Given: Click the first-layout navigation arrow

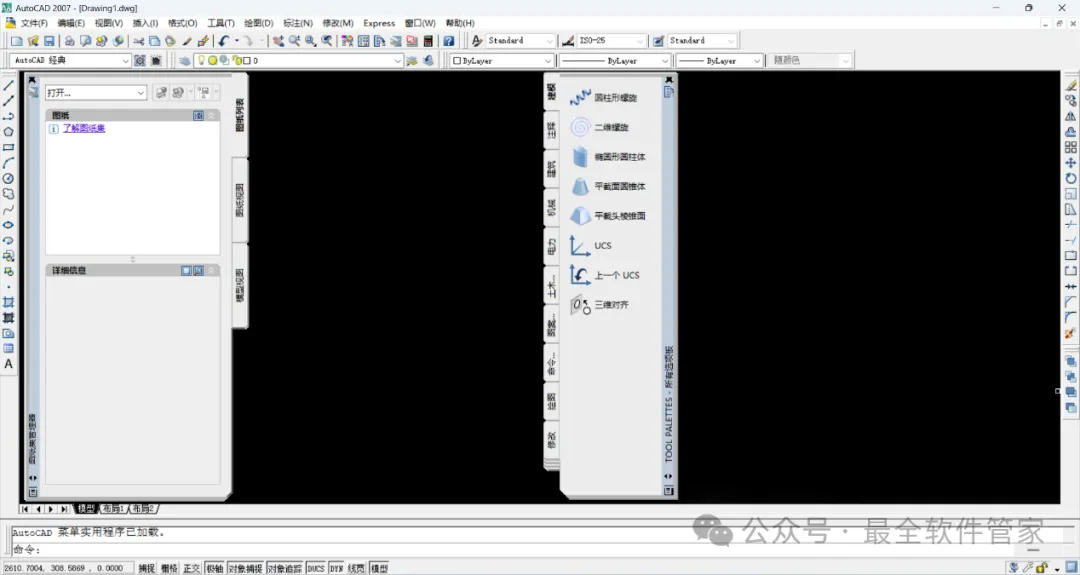Looking at the screenshot, I should pos(25,509).
